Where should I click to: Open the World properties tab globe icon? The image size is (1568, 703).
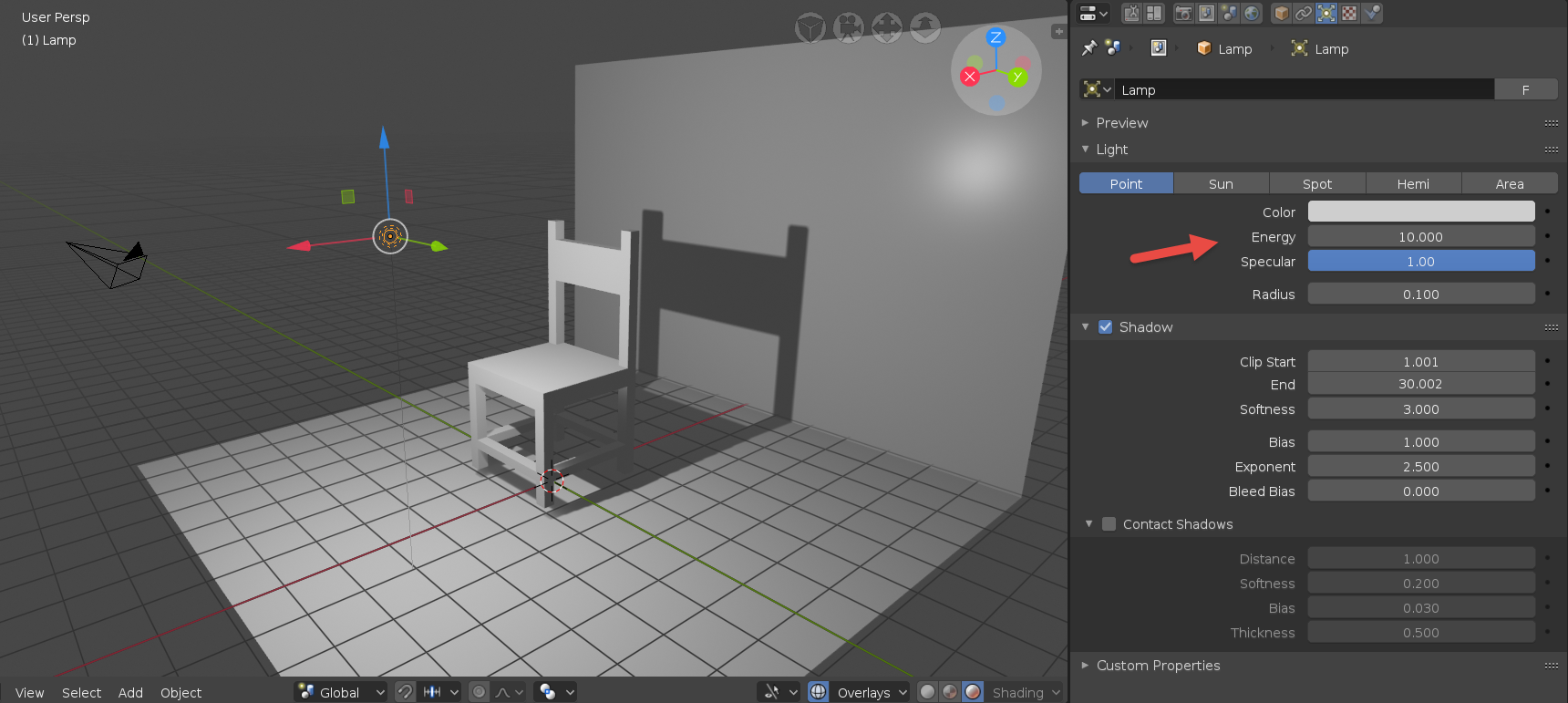pyautogui.click(x=1252, y=13)
